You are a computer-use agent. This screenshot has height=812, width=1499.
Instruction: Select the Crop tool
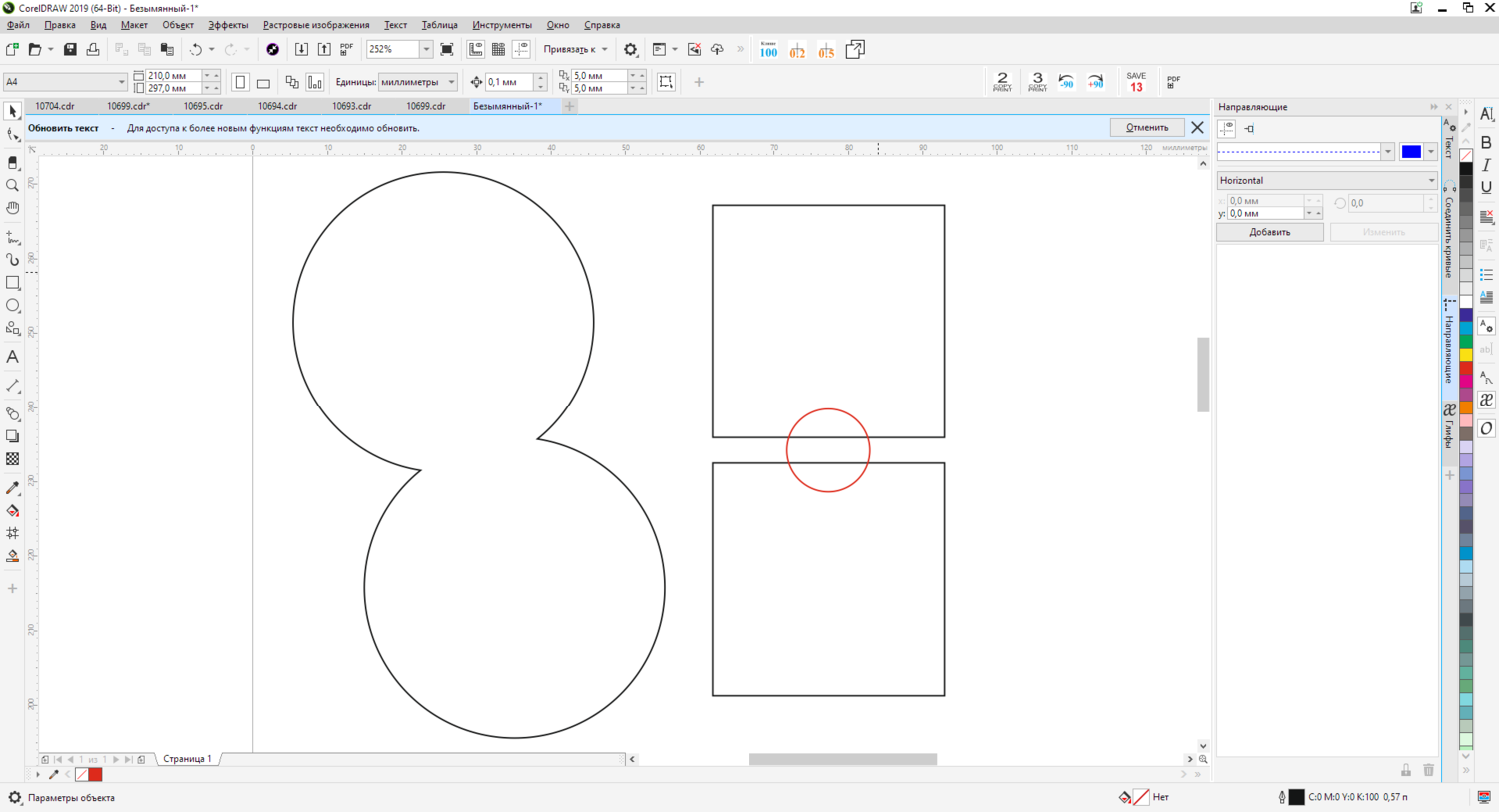tap(13, 162)
